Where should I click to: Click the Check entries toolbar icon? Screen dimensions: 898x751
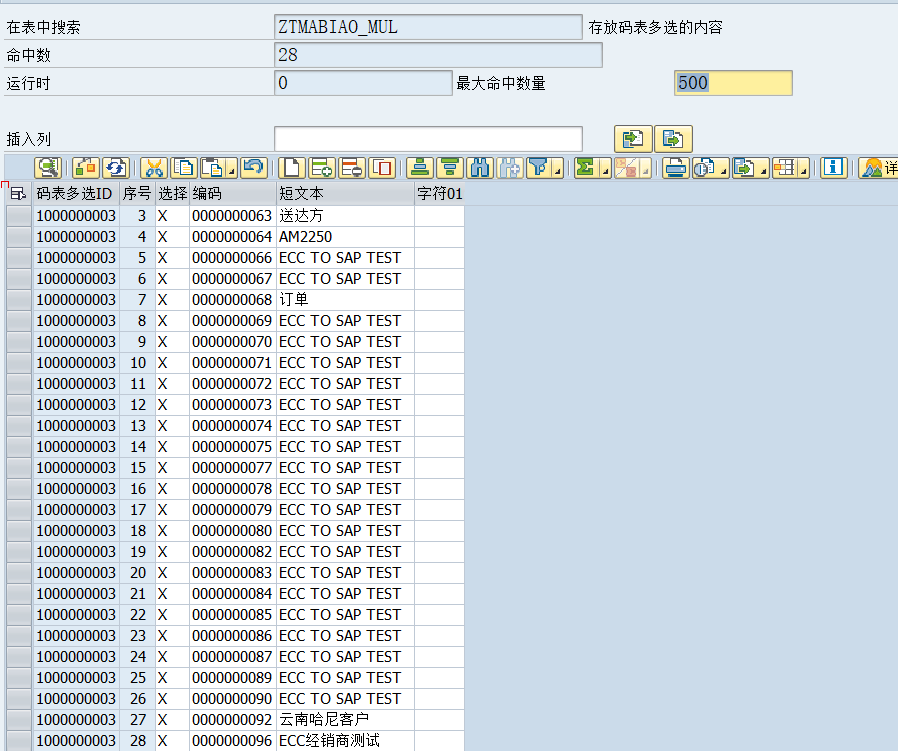point(86,168)
